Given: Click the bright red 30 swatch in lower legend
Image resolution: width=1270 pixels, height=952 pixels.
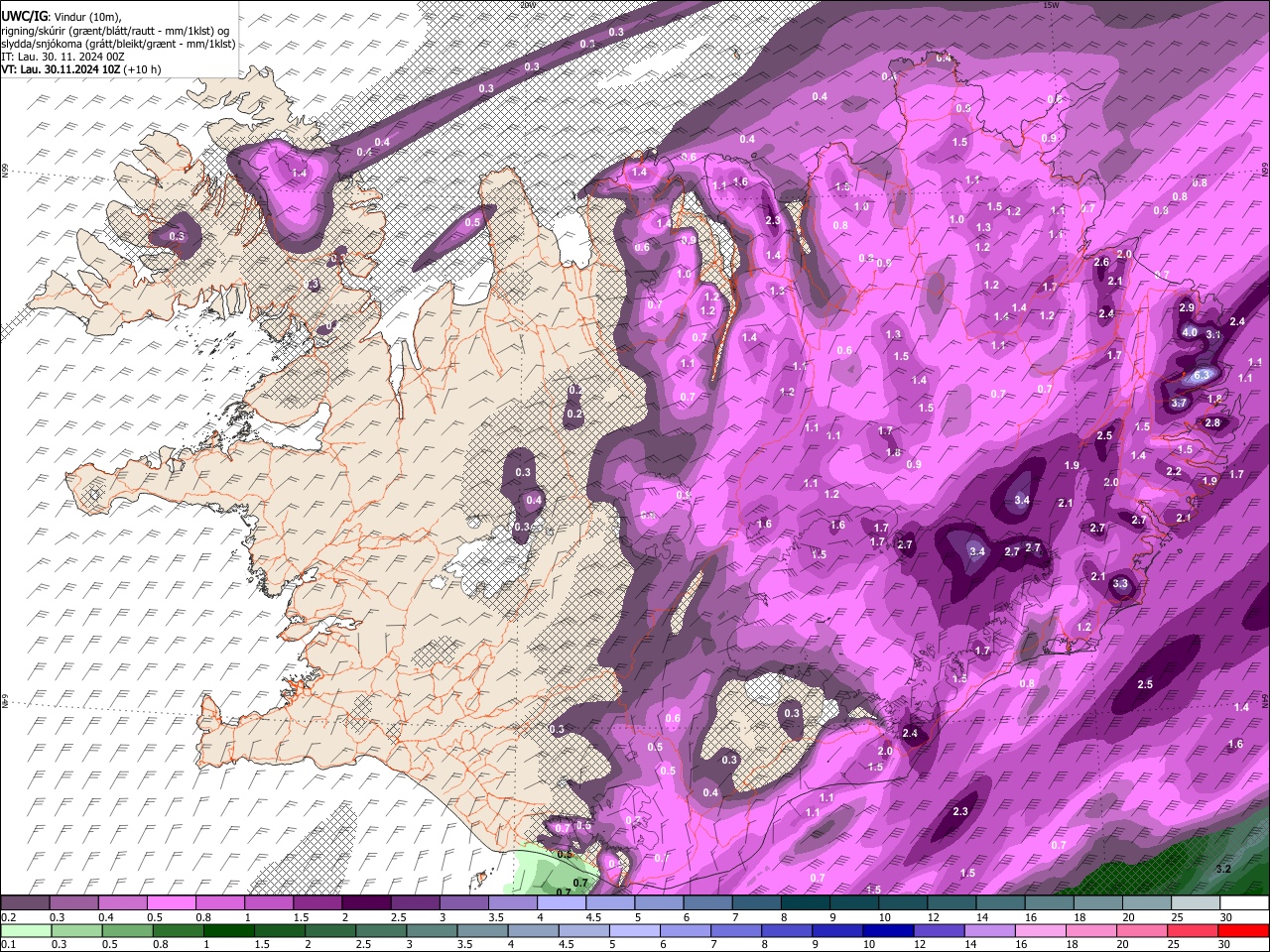Looking at the screenshot, I should pos(1243,931).
